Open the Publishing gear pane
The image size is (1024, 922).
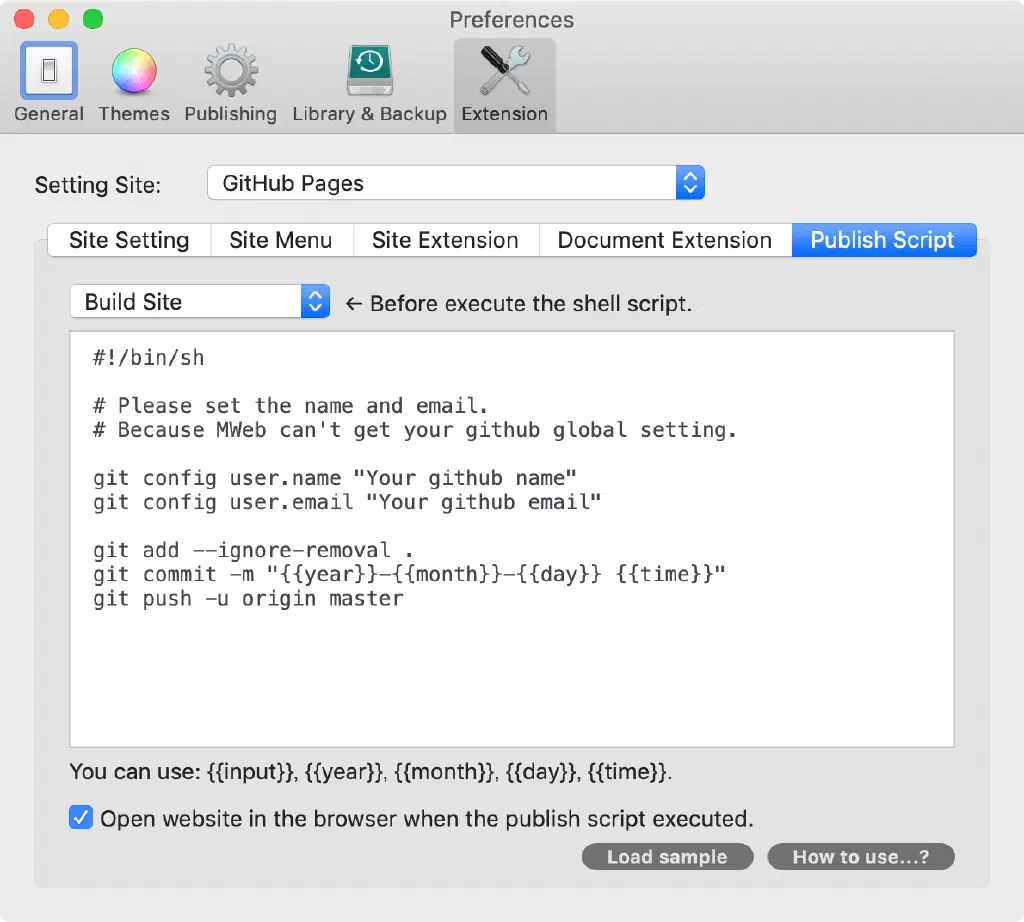[x=231, y=84]
